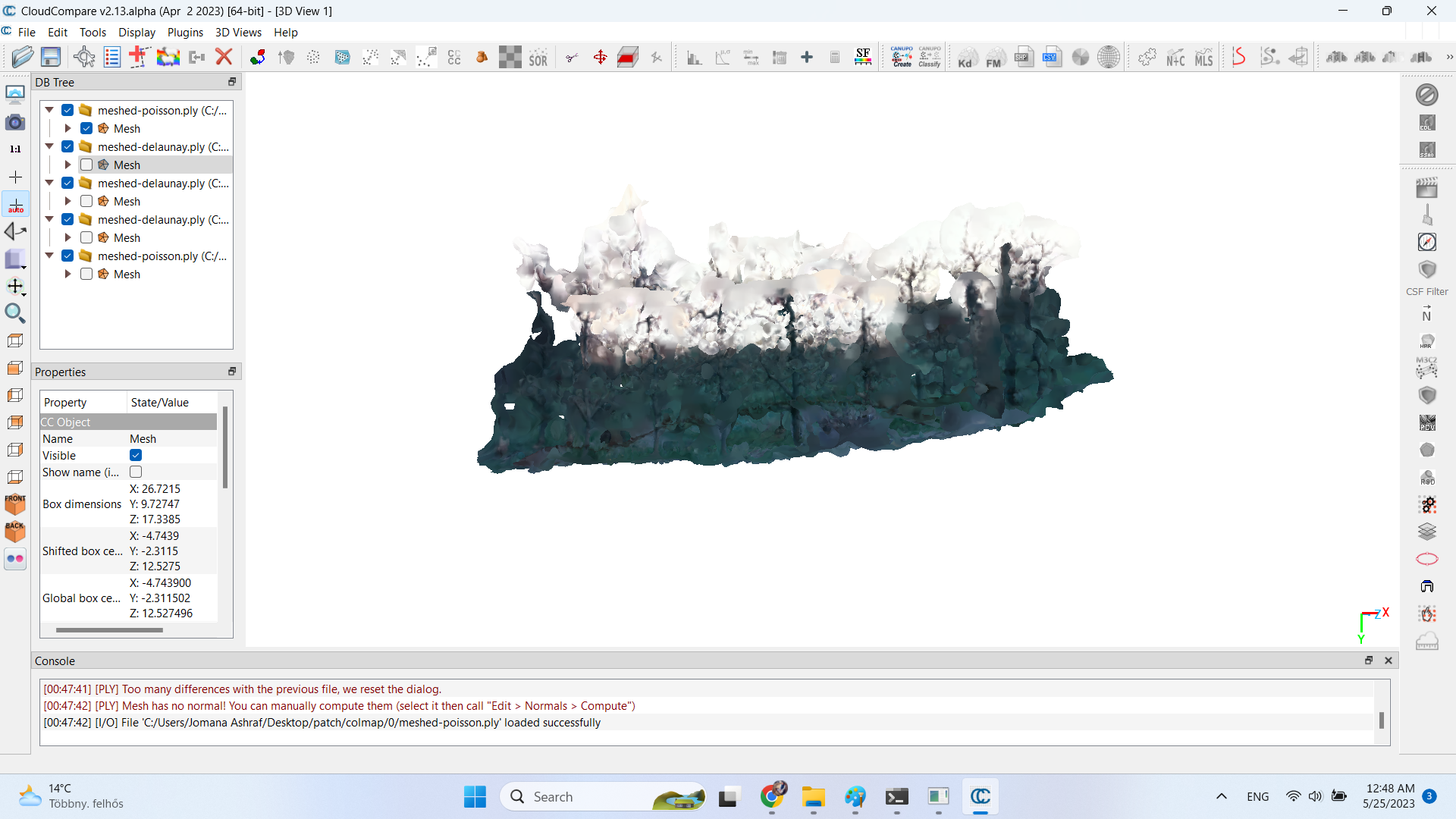Viewport: 1456px width, 819px height.
Task: Open the Plugins menu
Action: pos(185,33)
